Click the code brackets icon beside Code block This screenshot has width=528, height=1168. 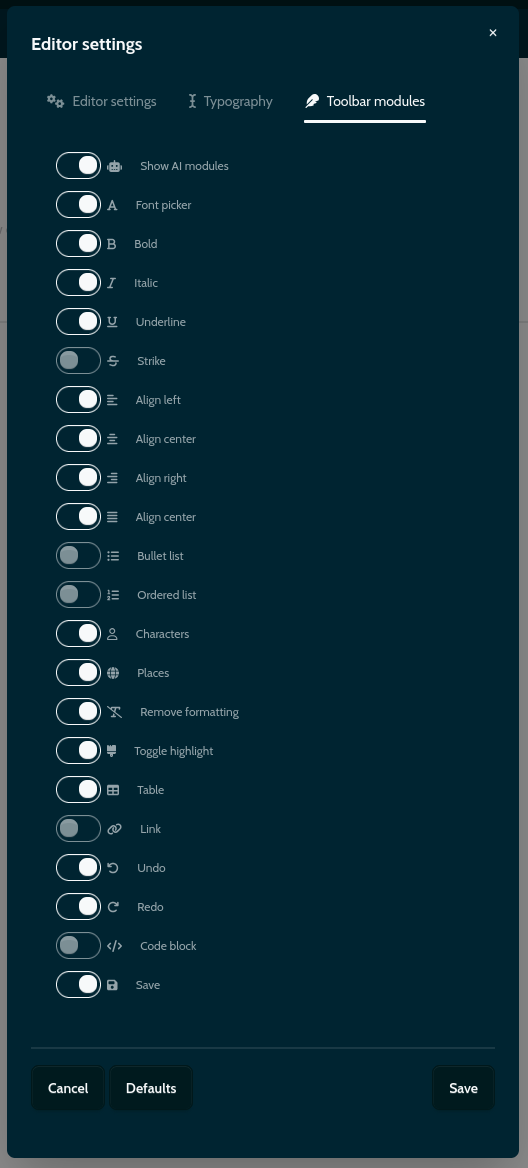pos(114,946)
